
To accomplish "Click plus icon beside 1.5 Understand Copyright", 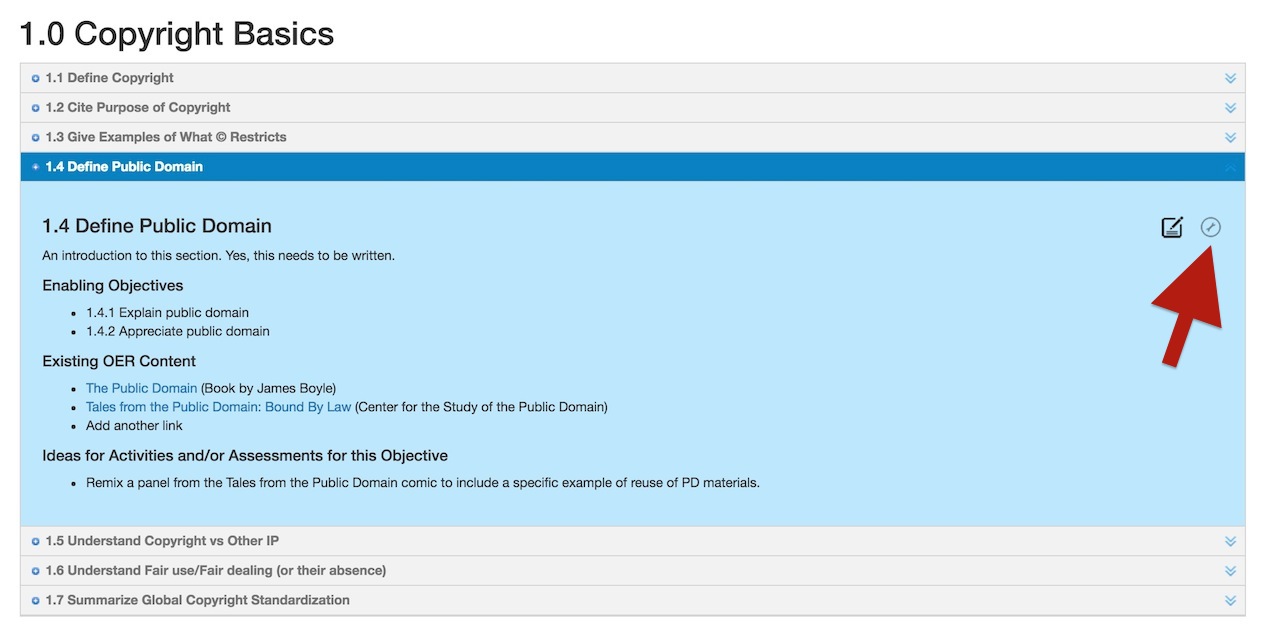I will click(x=36, y=542).
